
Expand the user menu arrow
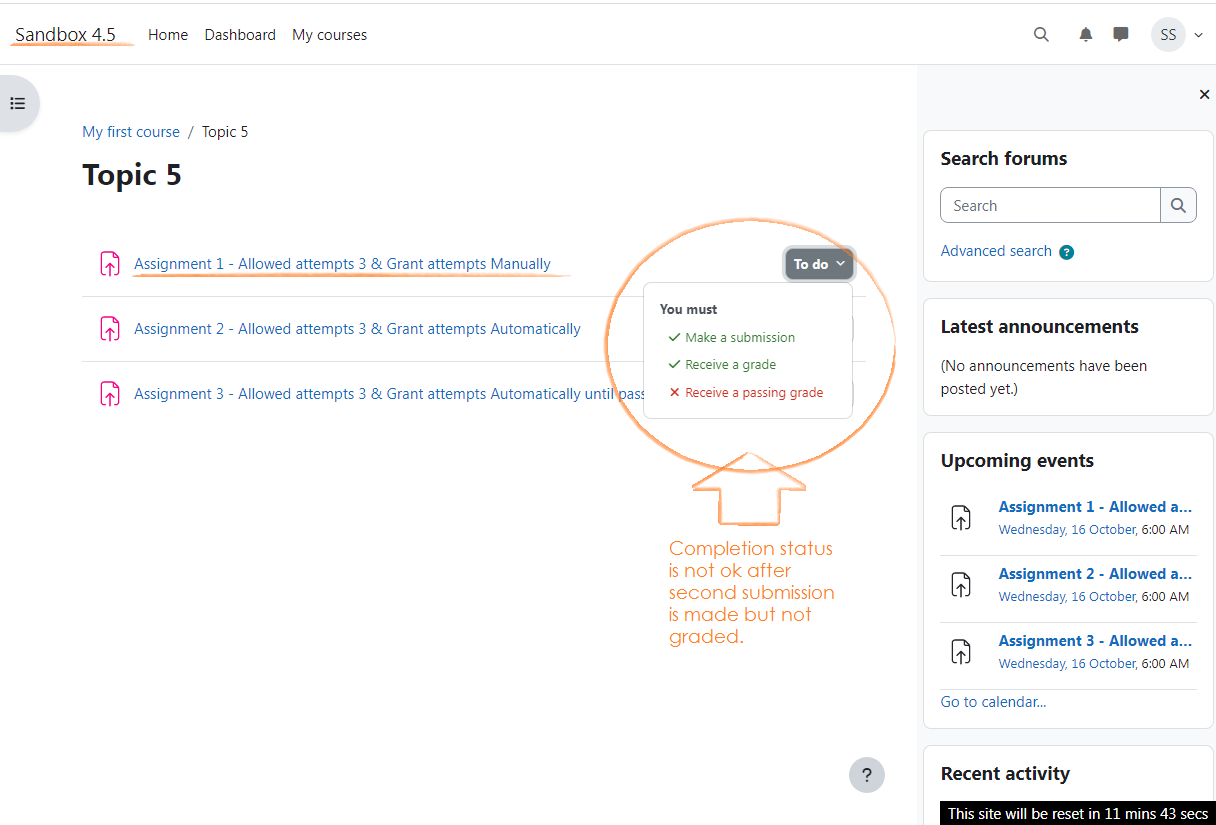[1198, 36]
